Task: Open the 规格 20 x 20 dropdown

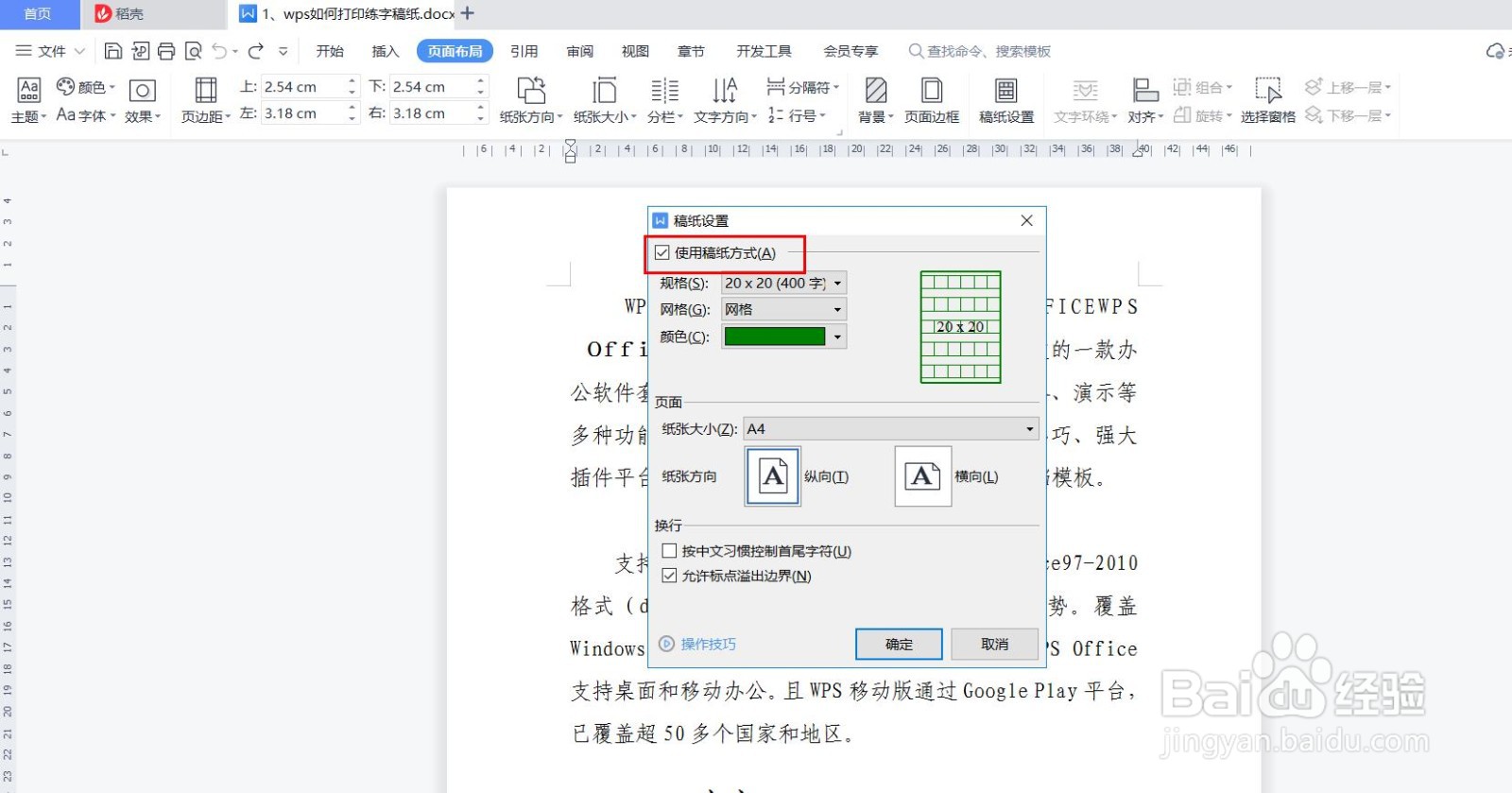Action: tap(783, 283)
